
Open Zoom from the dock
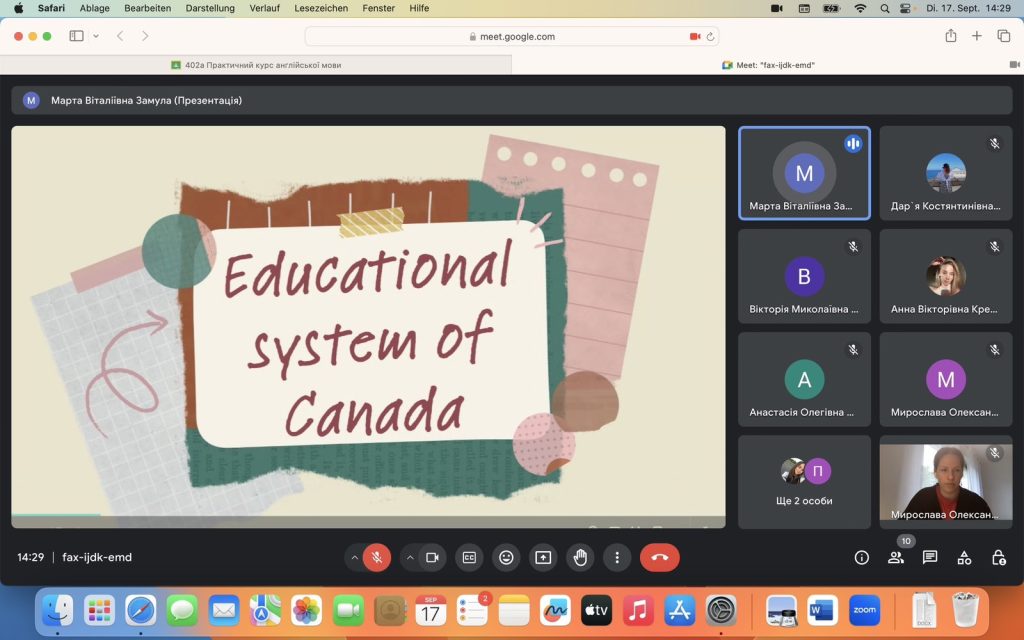(x=864, y=609)
